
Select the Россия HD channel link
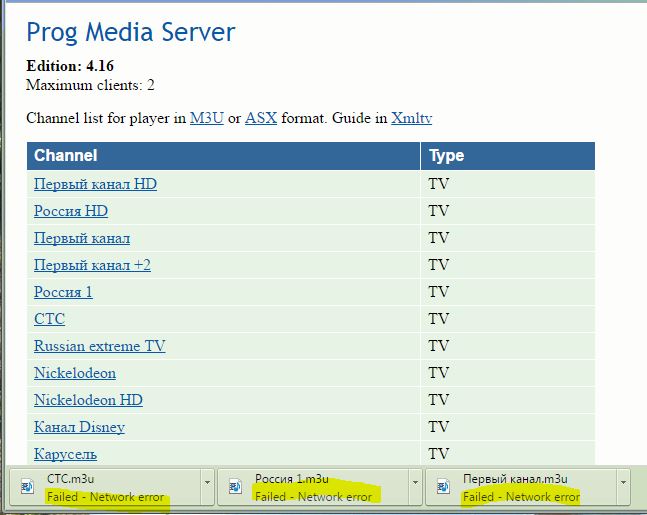[70, 211]
